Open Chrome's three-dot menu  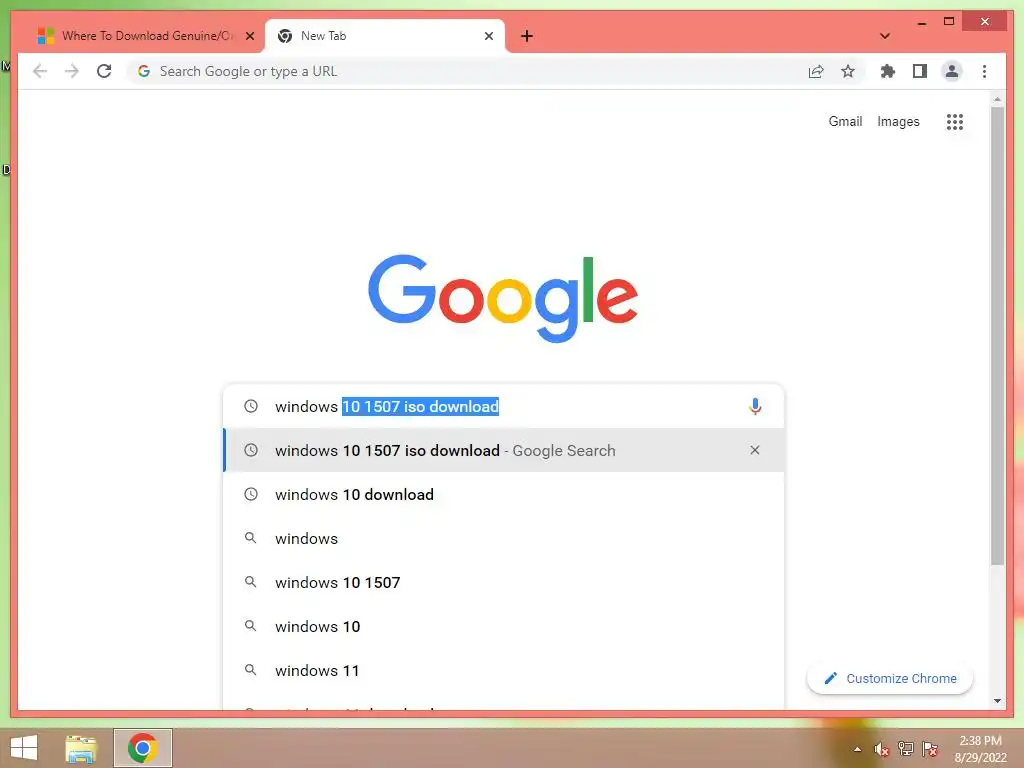pyautogui.click(x=984, y=71)
